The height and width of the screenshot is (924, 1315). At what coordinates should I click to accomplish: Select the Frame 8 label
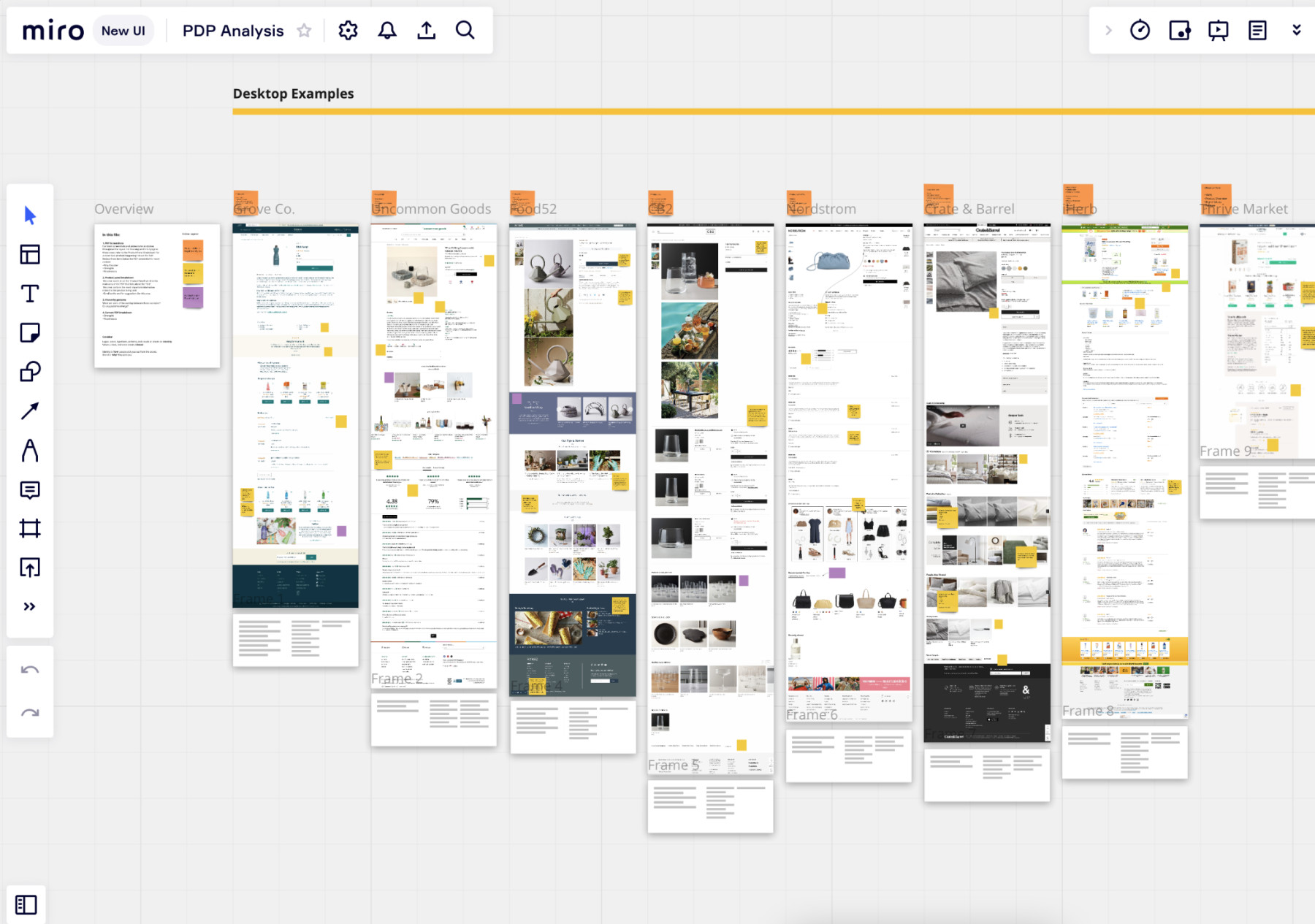(1088, 711)
